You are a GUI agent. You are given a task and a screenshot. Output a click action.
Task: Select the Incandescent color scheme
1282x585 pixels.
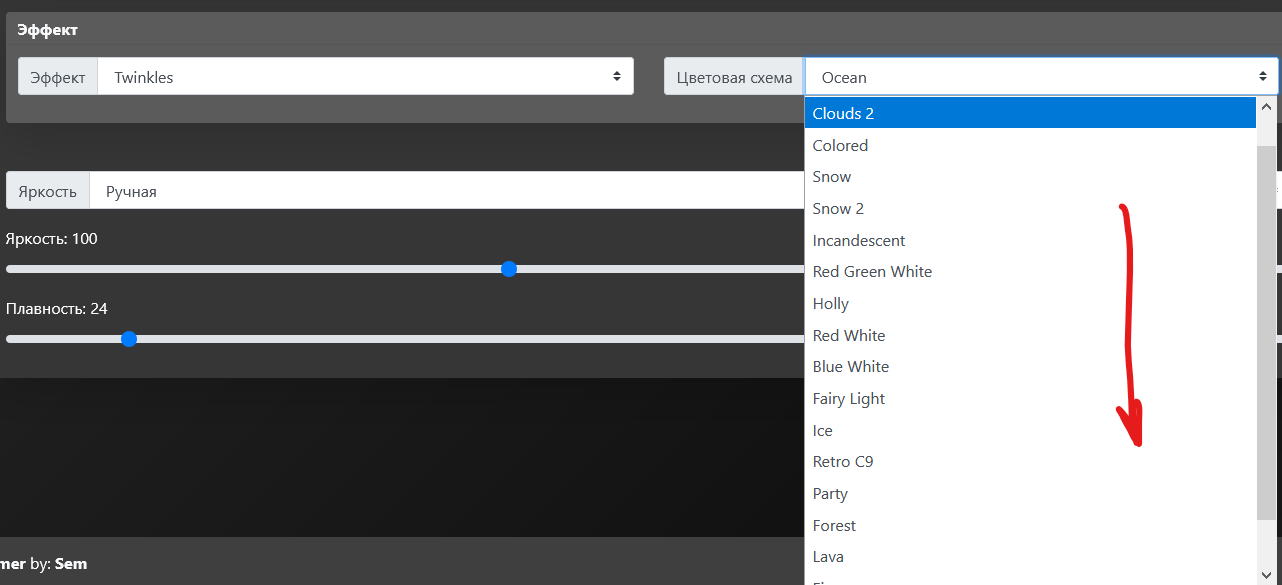[x=859, y=241]
